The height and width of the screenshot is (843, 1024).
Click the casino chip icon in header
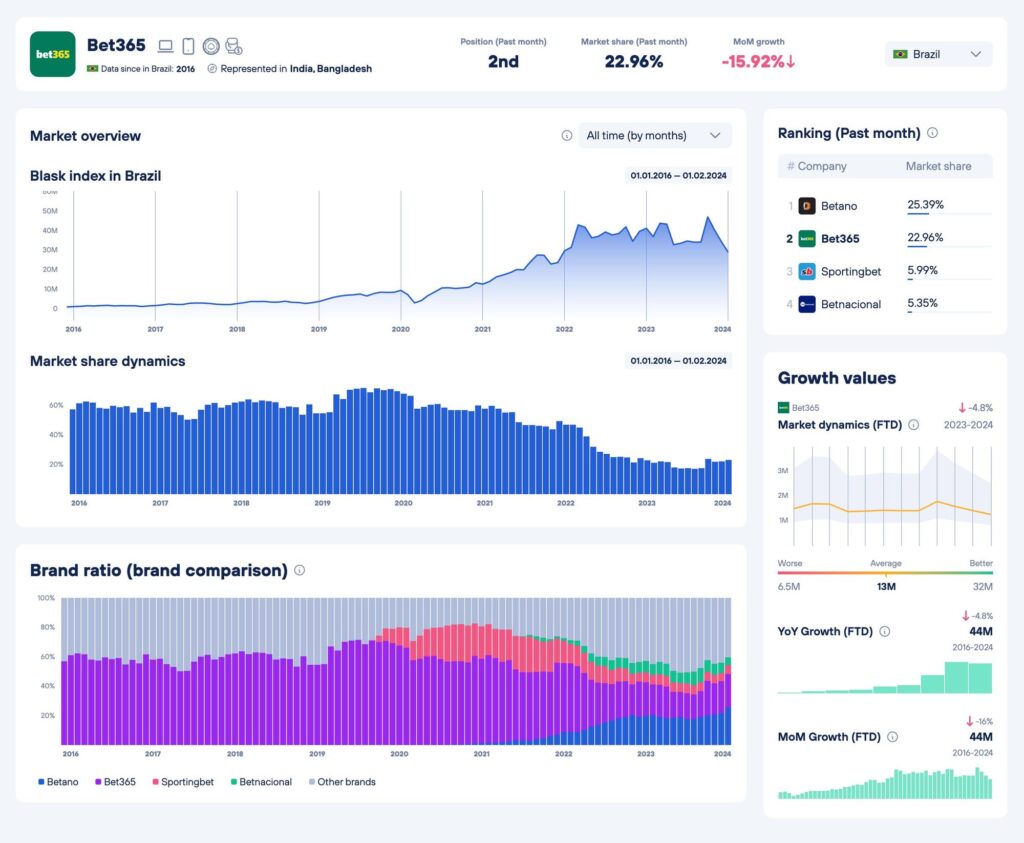click(211, 46)
